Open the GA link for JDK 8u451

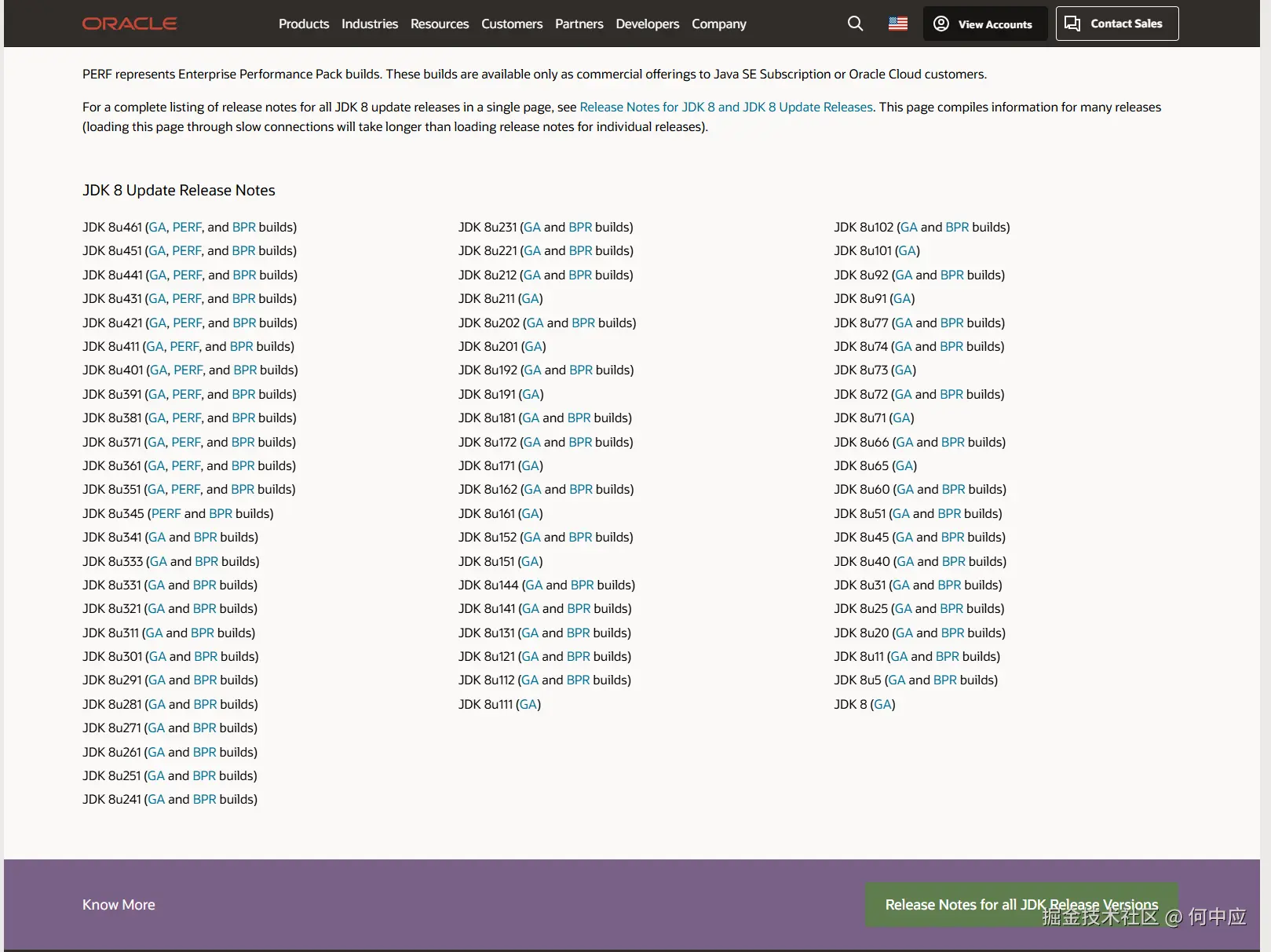pyautogui.click(x=157, y=250)
